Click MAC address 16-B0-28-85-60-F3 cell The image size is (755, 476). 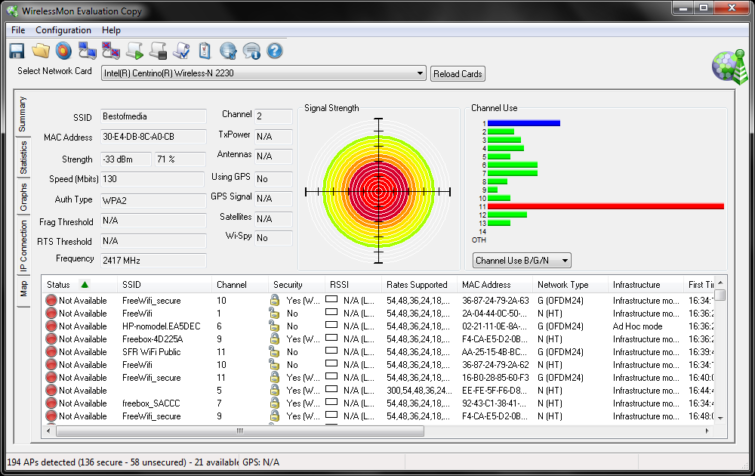click(x=495, y=378)
